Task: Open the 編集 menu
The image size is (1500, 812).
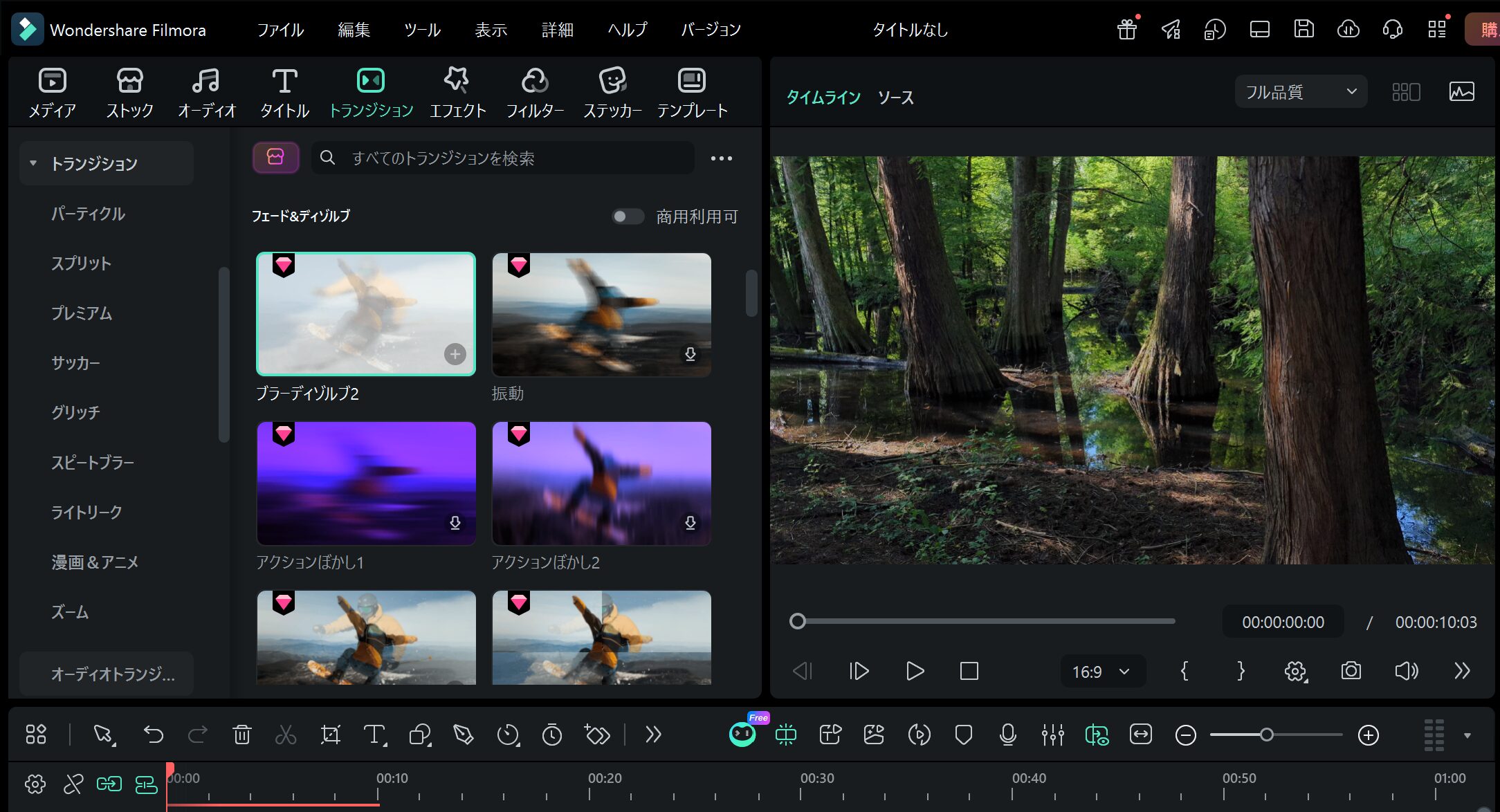Action: tap(354, 30)
